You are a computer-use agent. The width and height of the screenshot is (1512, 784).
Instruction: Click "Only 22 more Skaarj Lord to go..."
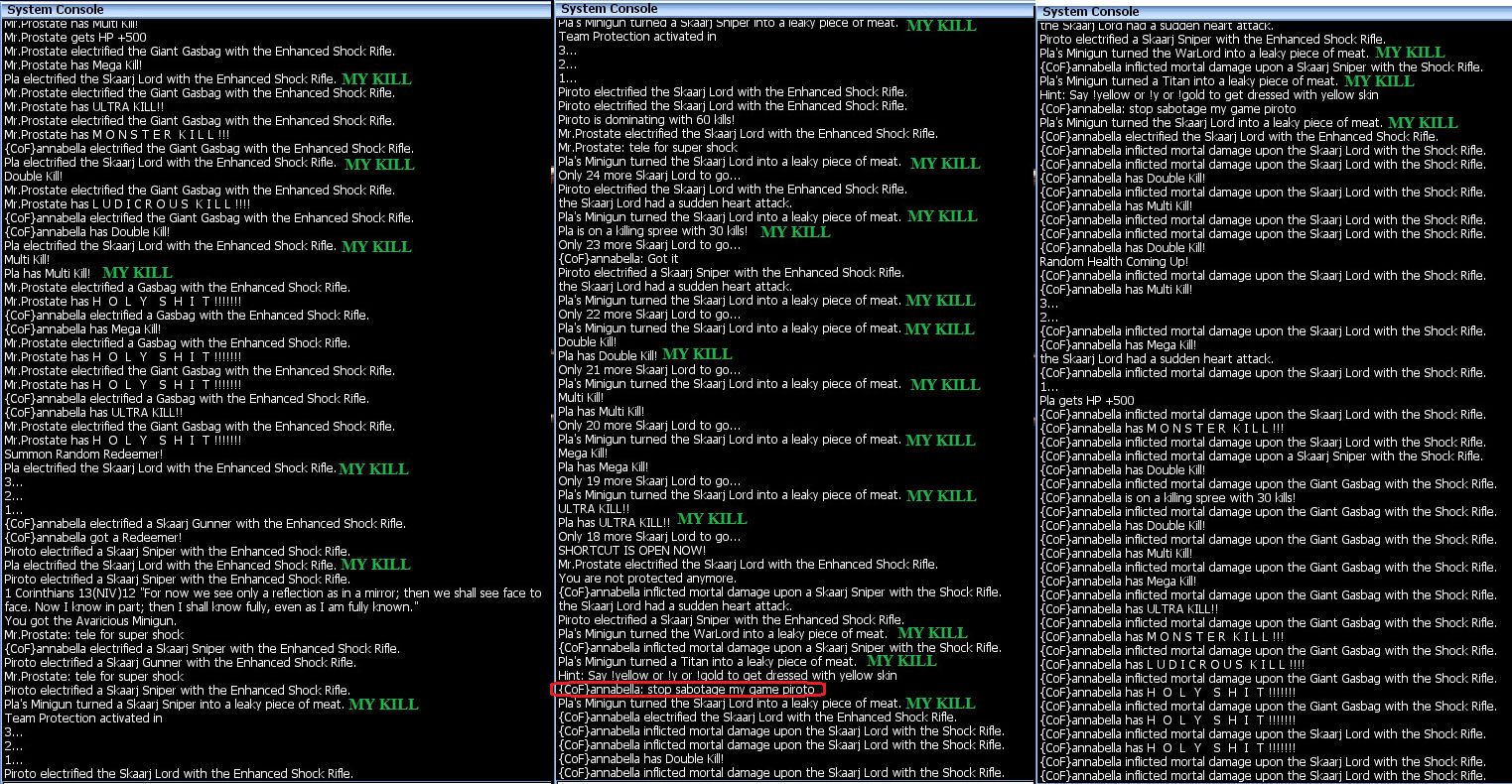pyautogui.click(x=649, y=314)
